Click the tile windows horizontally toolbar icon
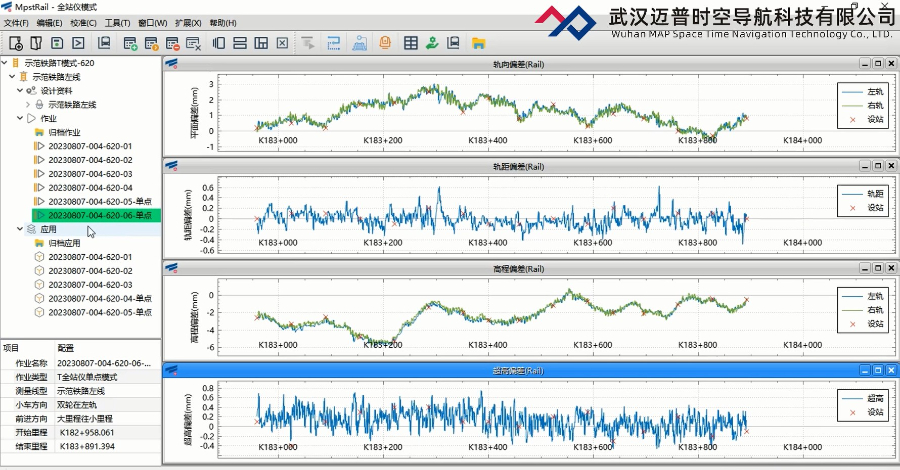Image resolution: width=900 pixels, height=470 pixels. pos(240,43)
